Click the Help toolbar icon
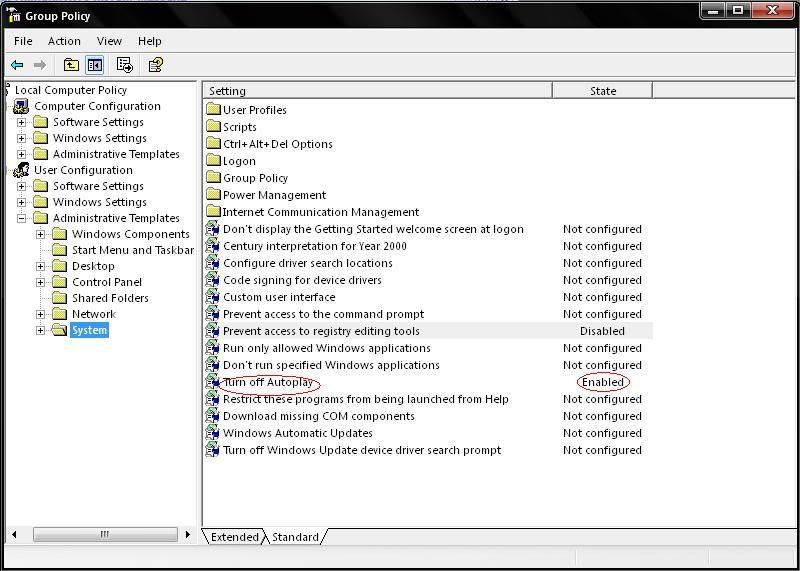 (x=155, y=65)
